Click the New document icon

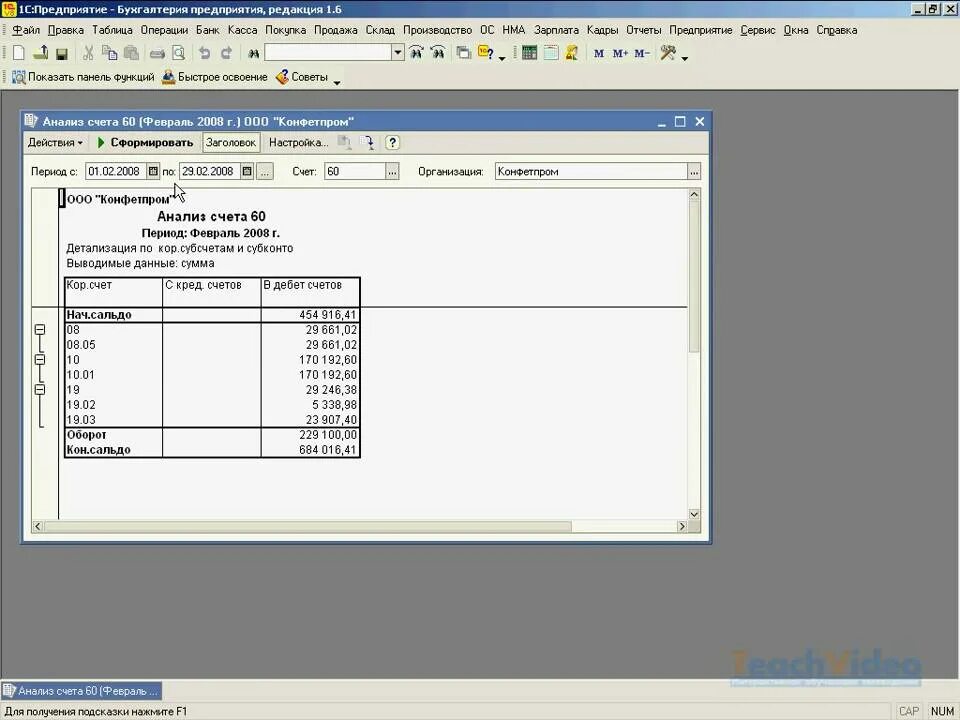tap(18, 53)
